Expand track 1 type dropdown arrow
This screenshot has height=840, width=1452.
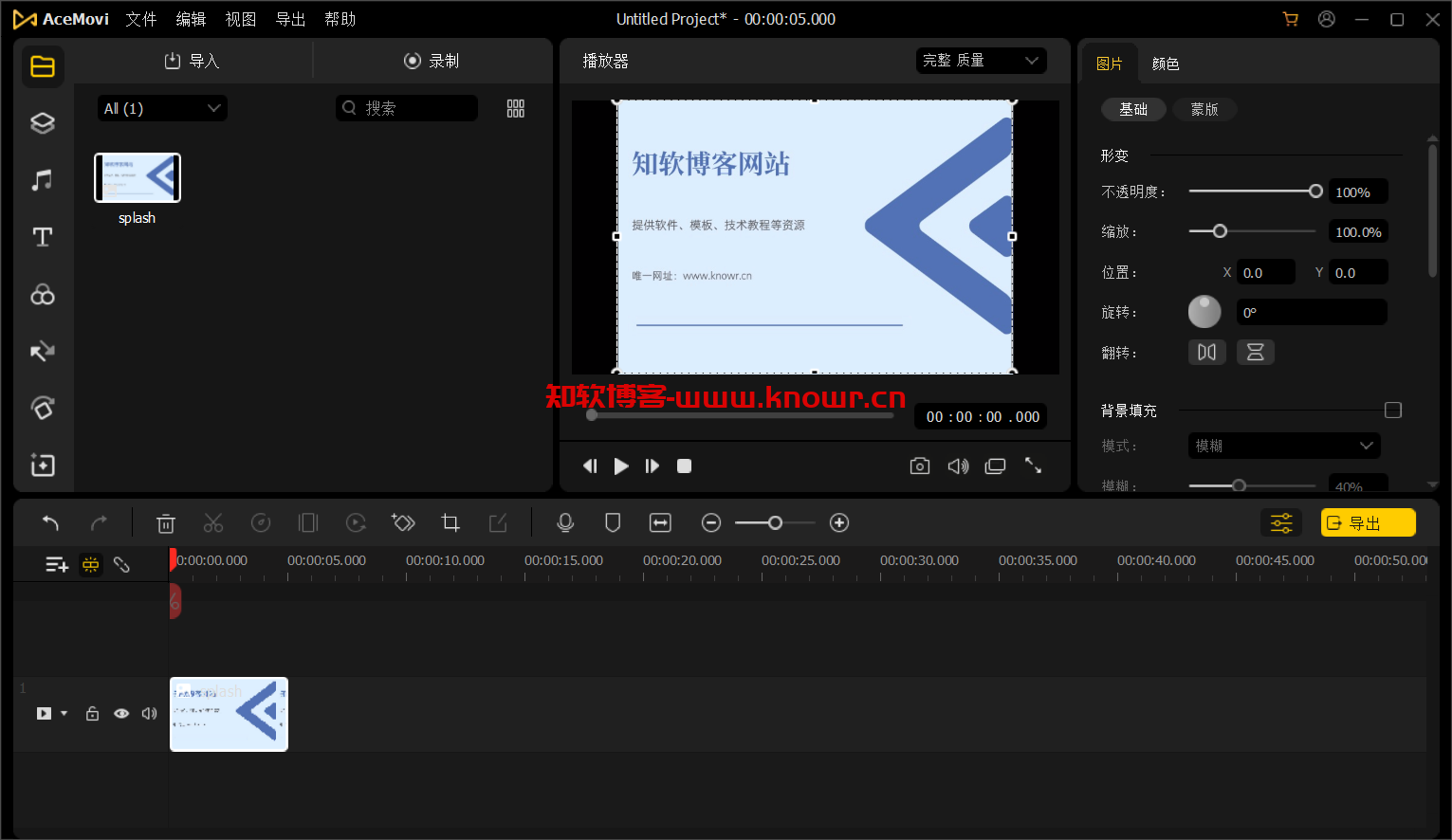(64, 714)
